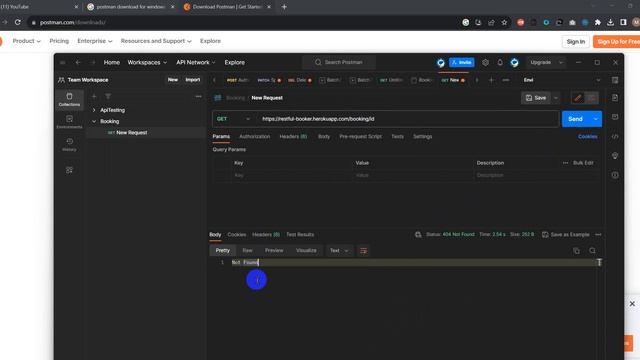Click the filter icon in collections panel

[x=108, y=96]
